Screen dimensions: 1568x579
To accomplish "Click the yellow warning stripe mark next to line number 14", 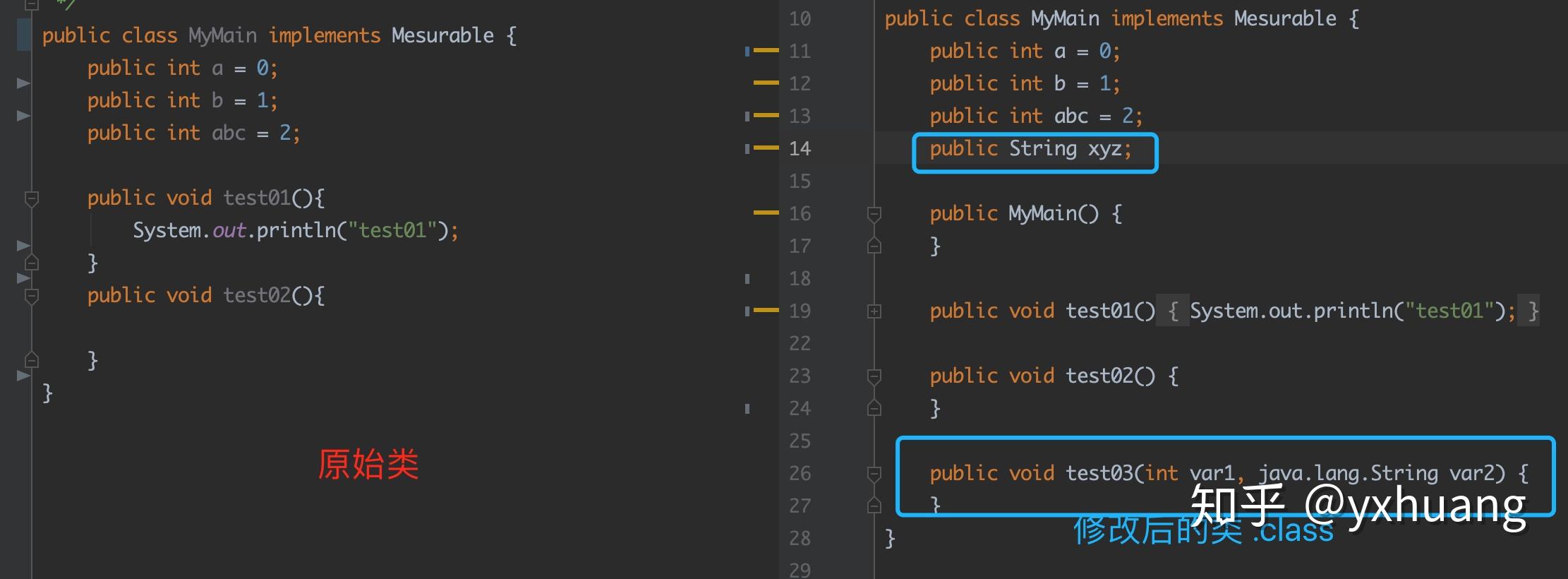I will pyautogui.click(x=766, y=148).
